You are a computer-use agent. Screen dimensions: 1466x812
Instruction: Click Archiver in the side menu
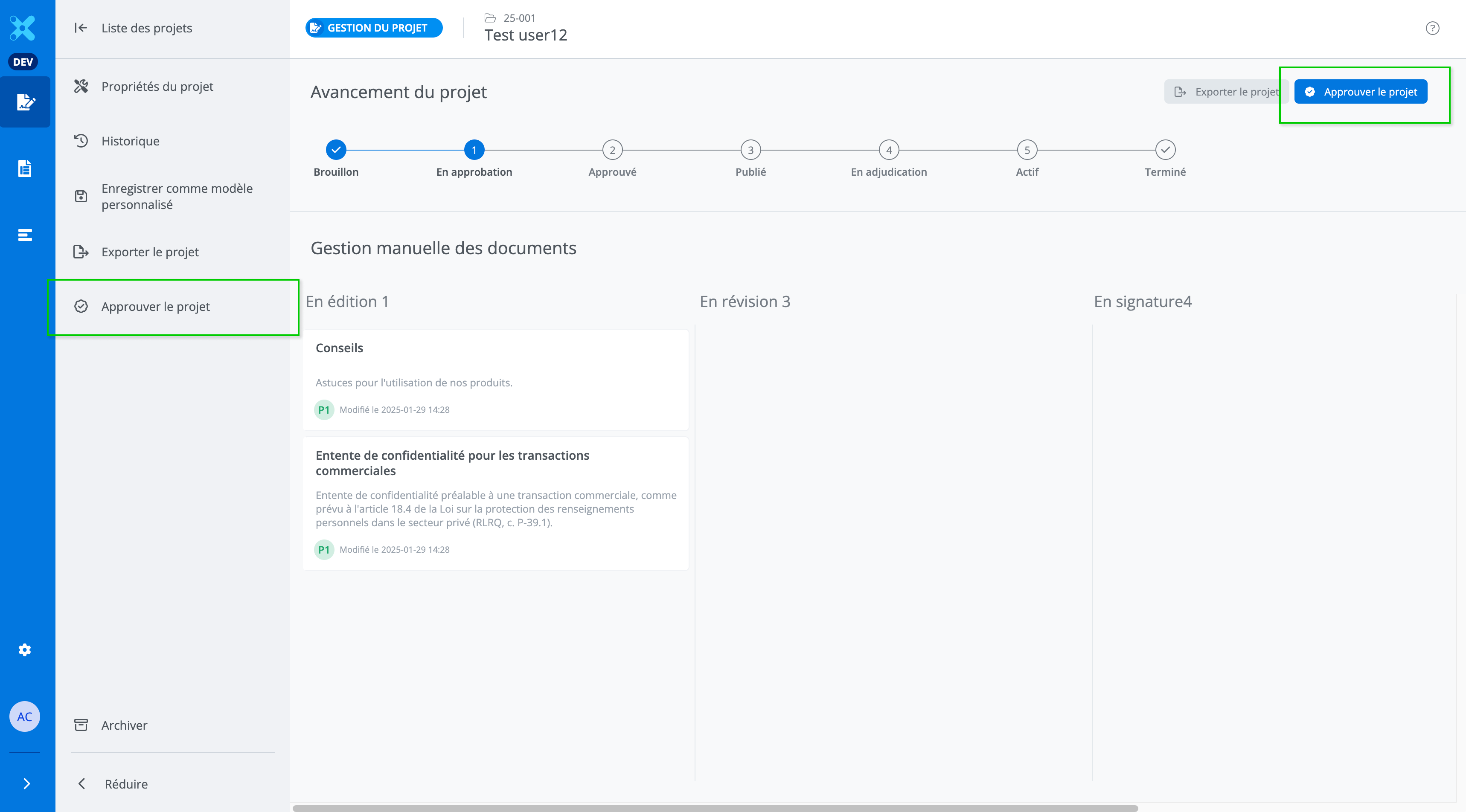124,725
